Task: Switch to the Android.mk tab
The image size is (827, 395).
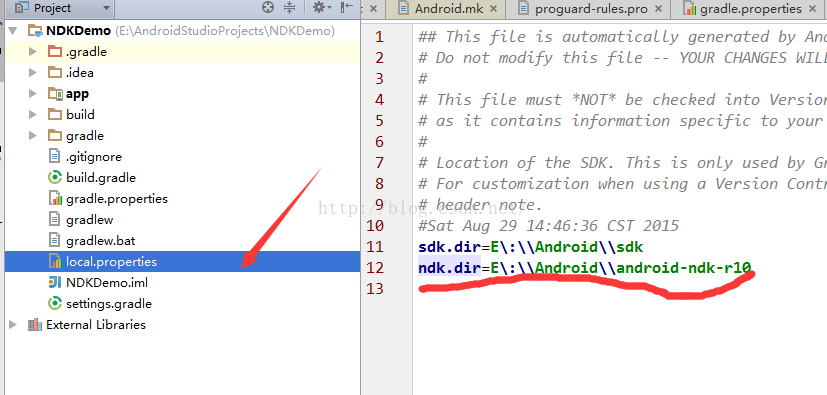Action: [450, 8]
